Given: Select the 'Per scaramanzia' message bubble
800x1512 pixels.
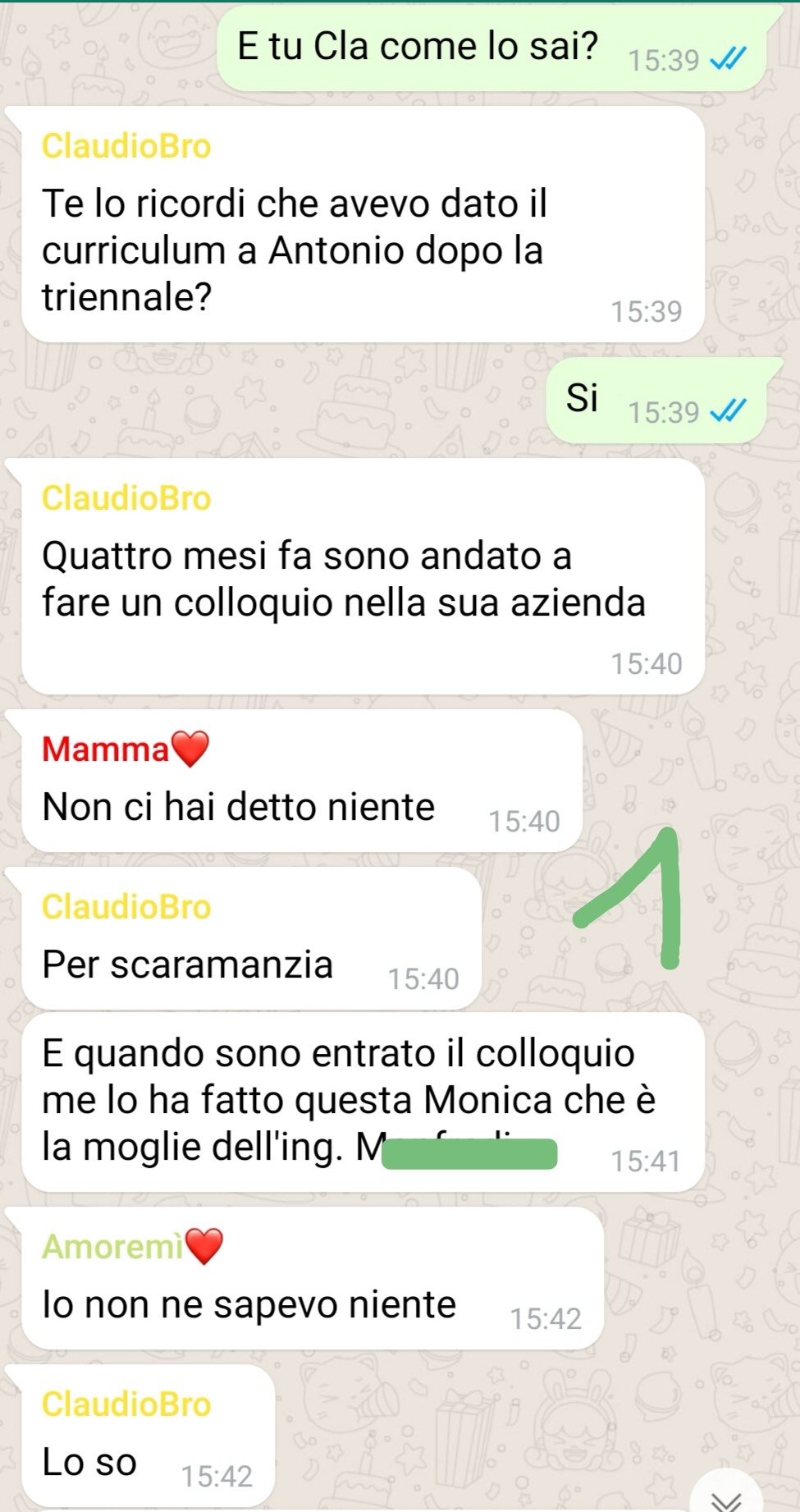Looking at the screenshot, I should [251, 939].
